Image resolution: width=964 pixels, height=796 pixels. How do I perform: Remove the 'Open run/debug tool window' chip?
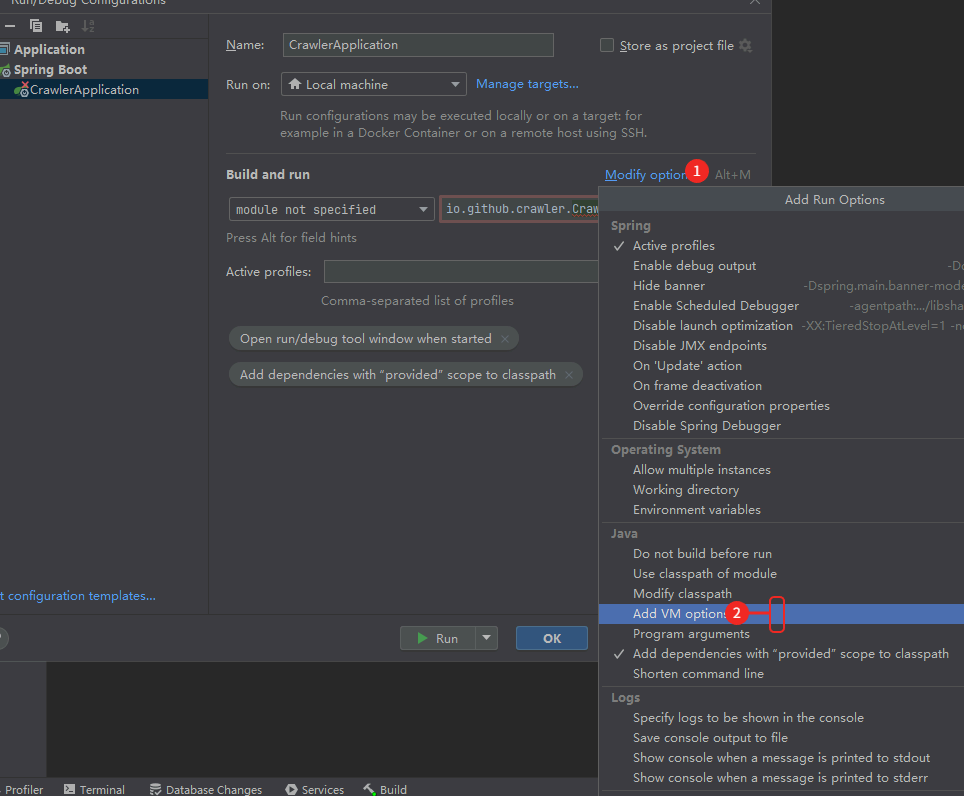pyautogui.click(x=505, y=339)
